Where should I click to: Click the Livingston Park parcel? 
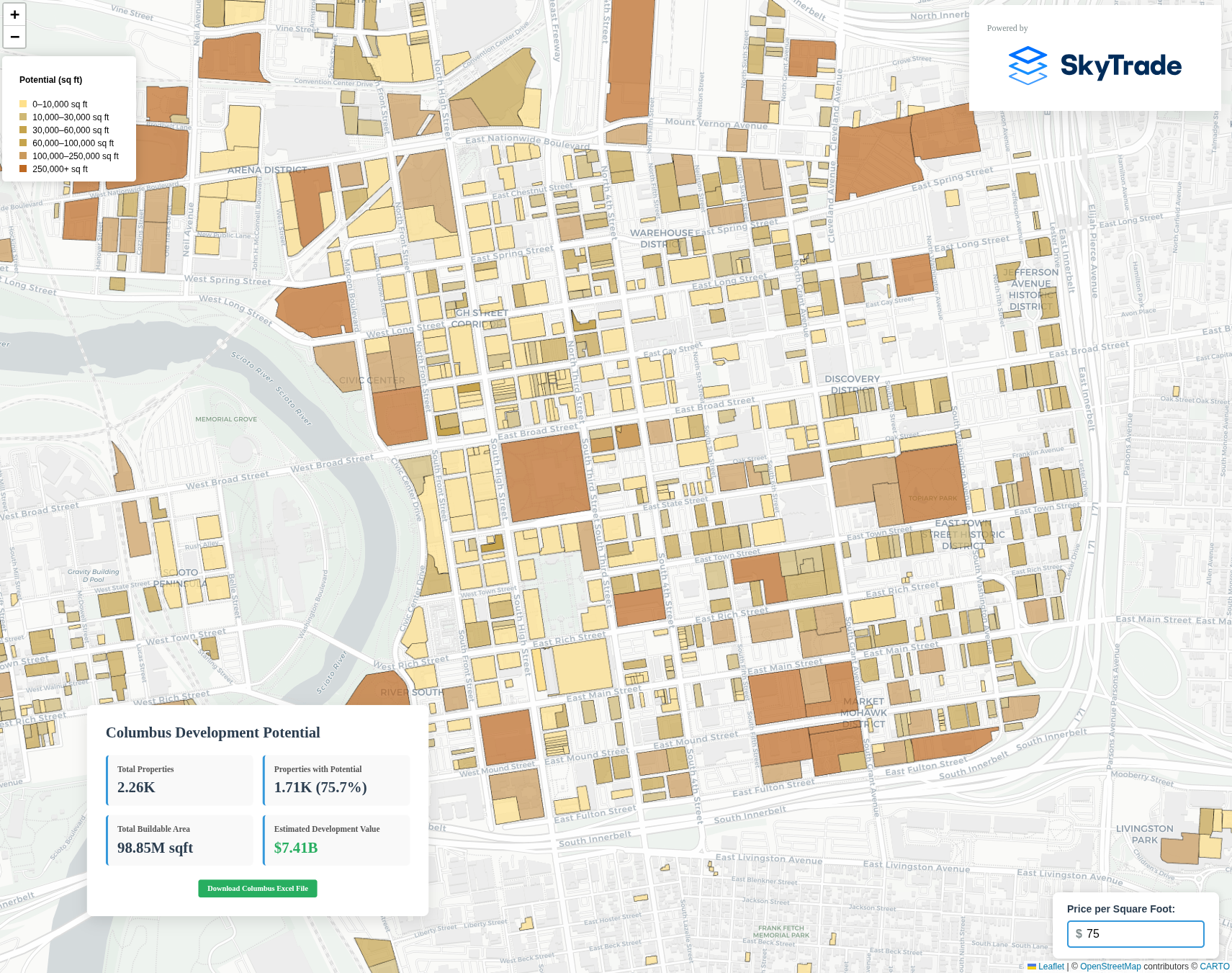pyautogui.click(x=1179, y=848)
